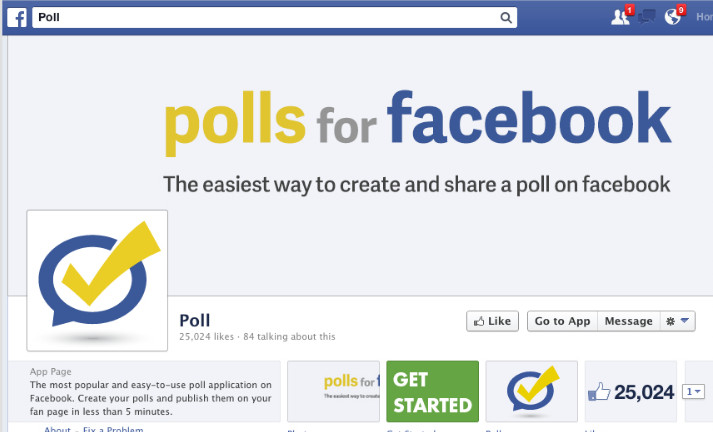
Task: Open the Get Started tab tile
Action: pos(432,392)
